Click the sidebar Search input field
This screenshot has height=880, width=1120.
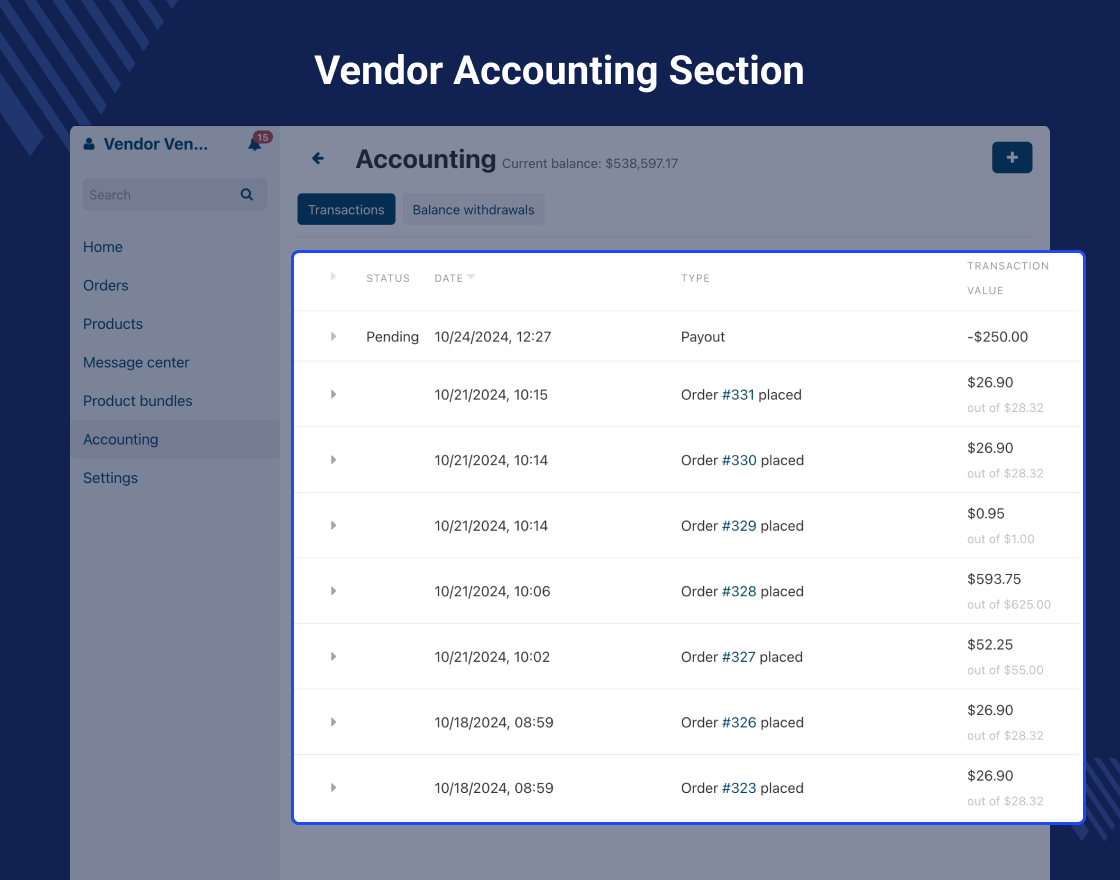(160, 195)
